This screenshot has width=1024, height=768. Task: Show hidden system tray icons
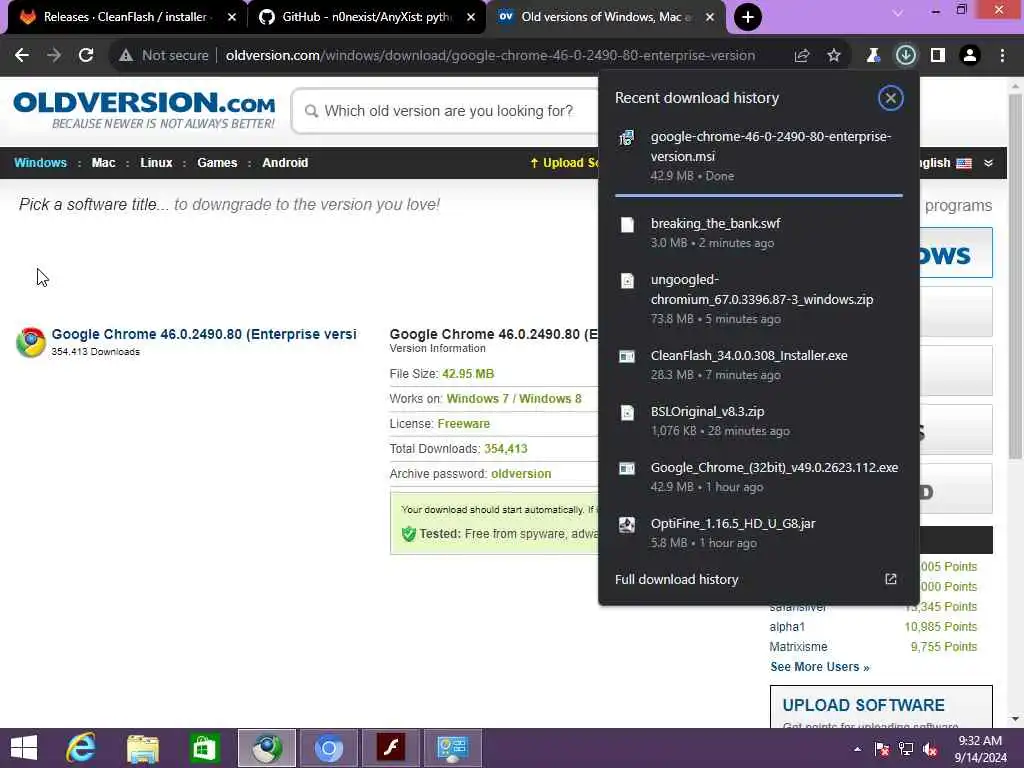click(x=857, y=749)
